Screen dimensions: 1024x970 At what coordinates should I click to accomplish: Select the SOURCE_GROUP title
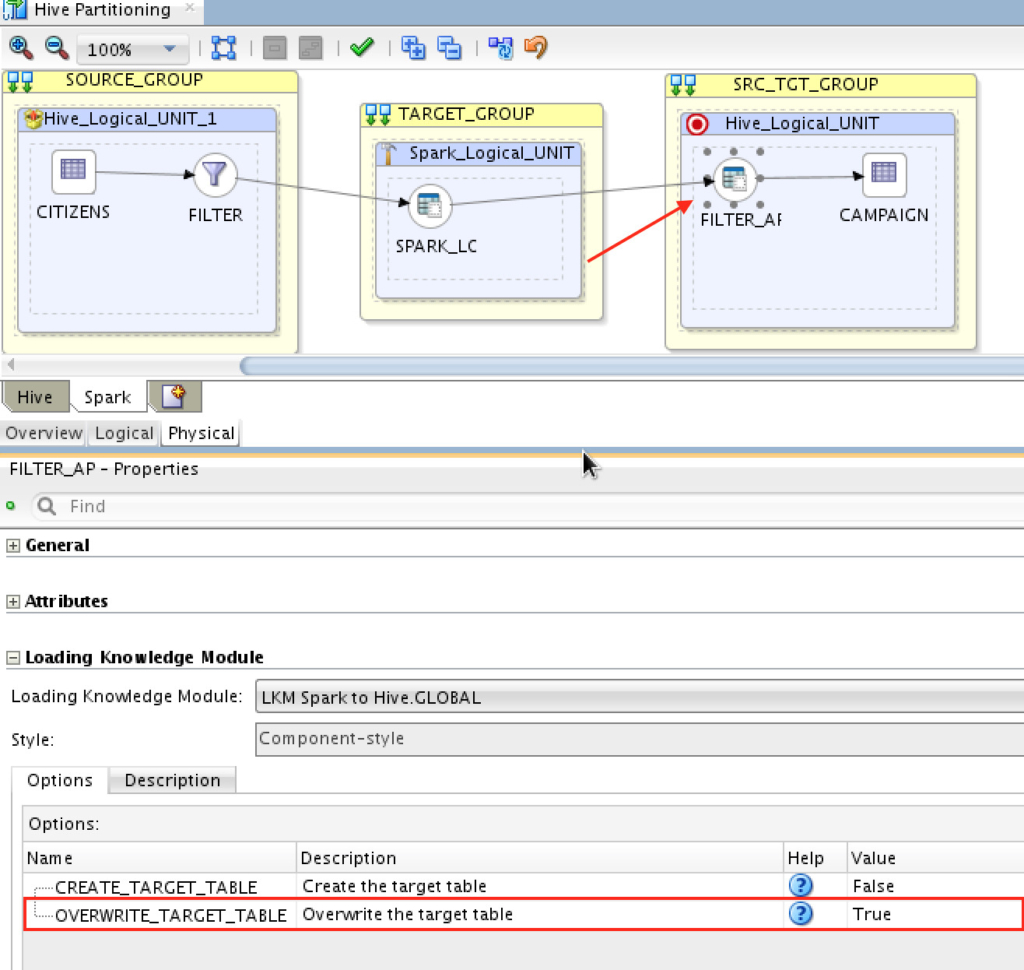tap(134, 80)
